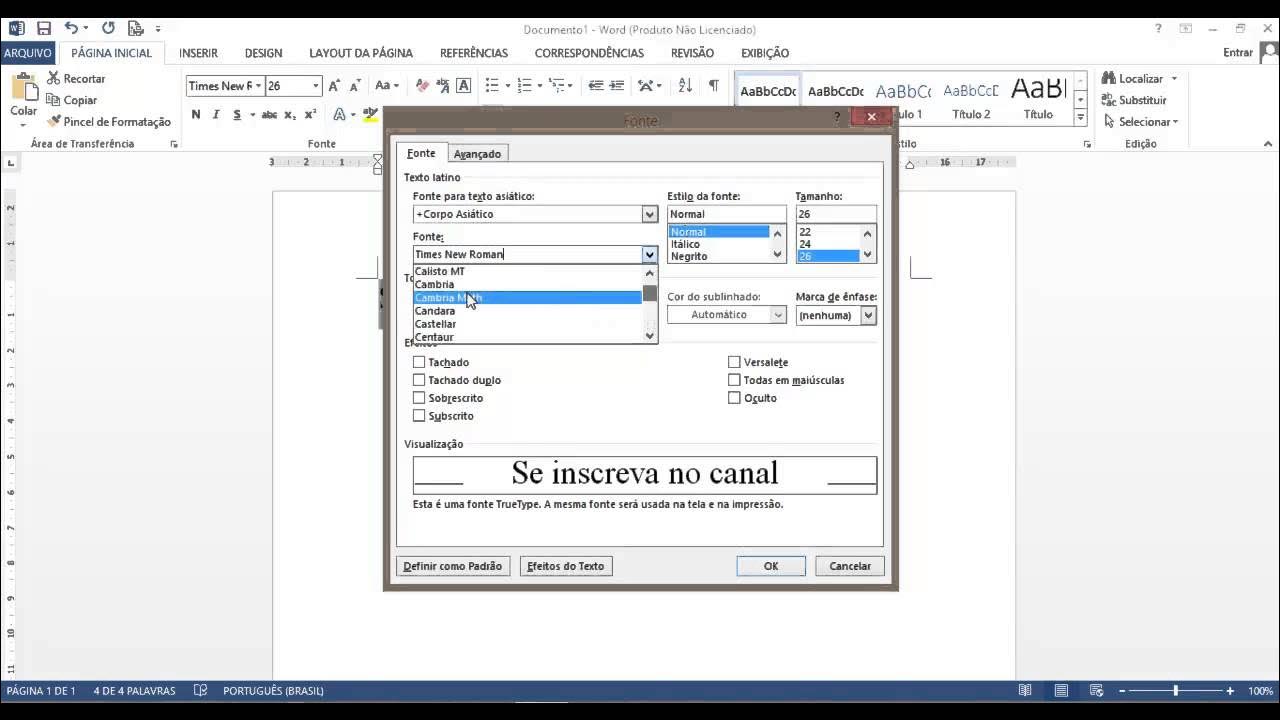Click the Localizar binoculars icon
Image resolution: width=1280 pixels, height=720 pixels.
click(1109, 78)
